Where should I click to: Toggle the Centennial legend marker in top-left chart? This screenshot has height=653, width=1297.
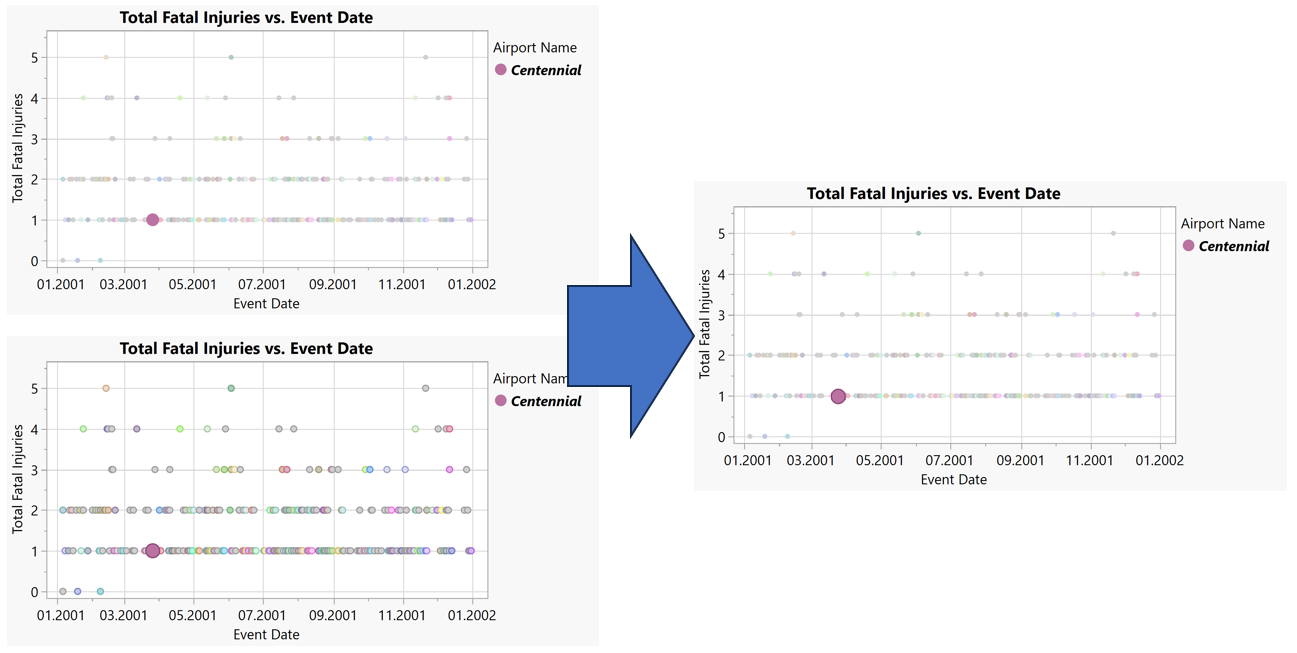[501, 70]
